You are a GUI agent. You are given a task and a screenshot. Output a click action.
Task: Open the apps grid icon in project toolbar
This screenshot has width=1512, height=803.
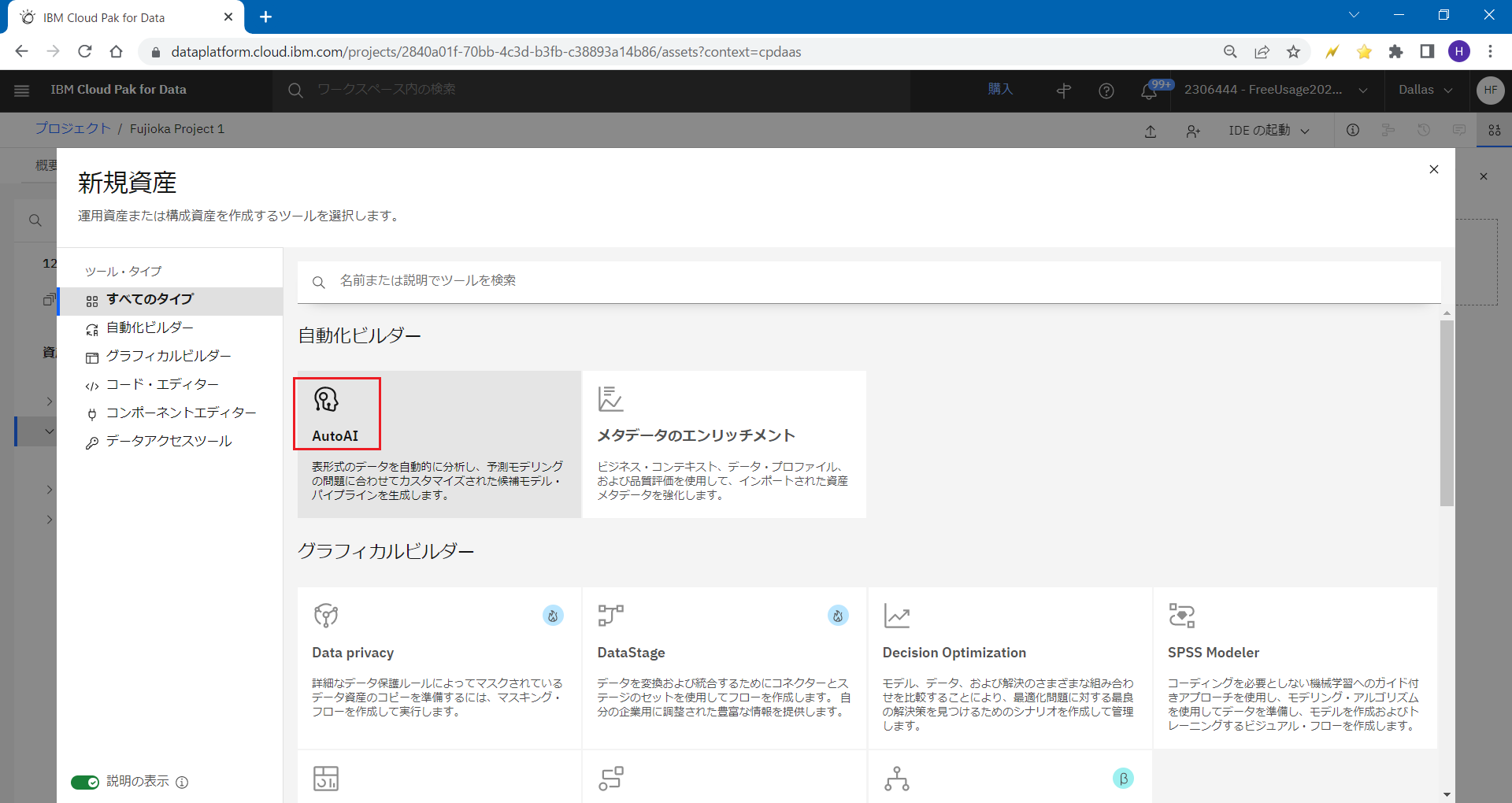click(1494, 130)
